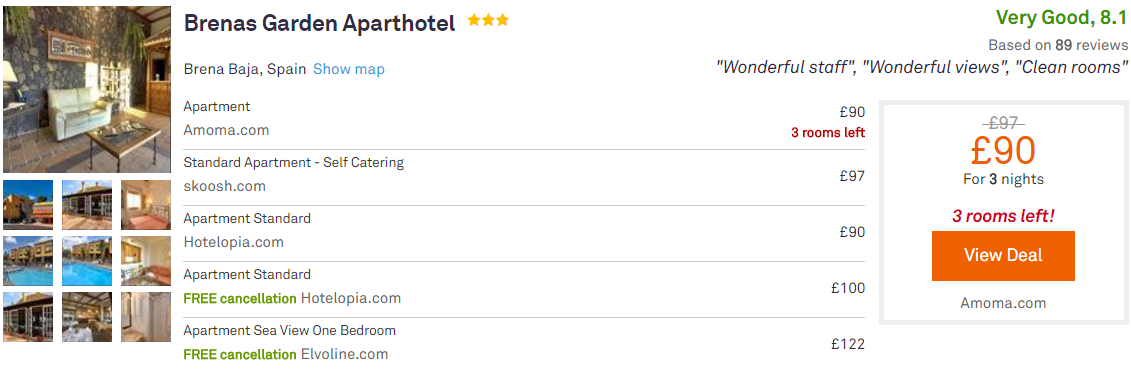Open the large lobby photo with sofa
Screen dimensions: 1131x370
87,89
